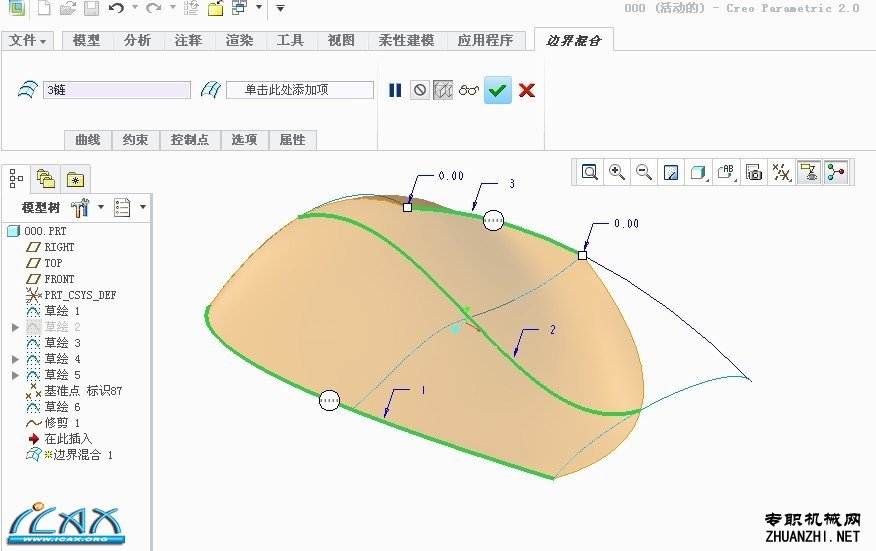This screenshot has width=876, height=551.
Task: Create a new file from quick access toolbar
Action: pyautogui.click(x=44, y=8)
